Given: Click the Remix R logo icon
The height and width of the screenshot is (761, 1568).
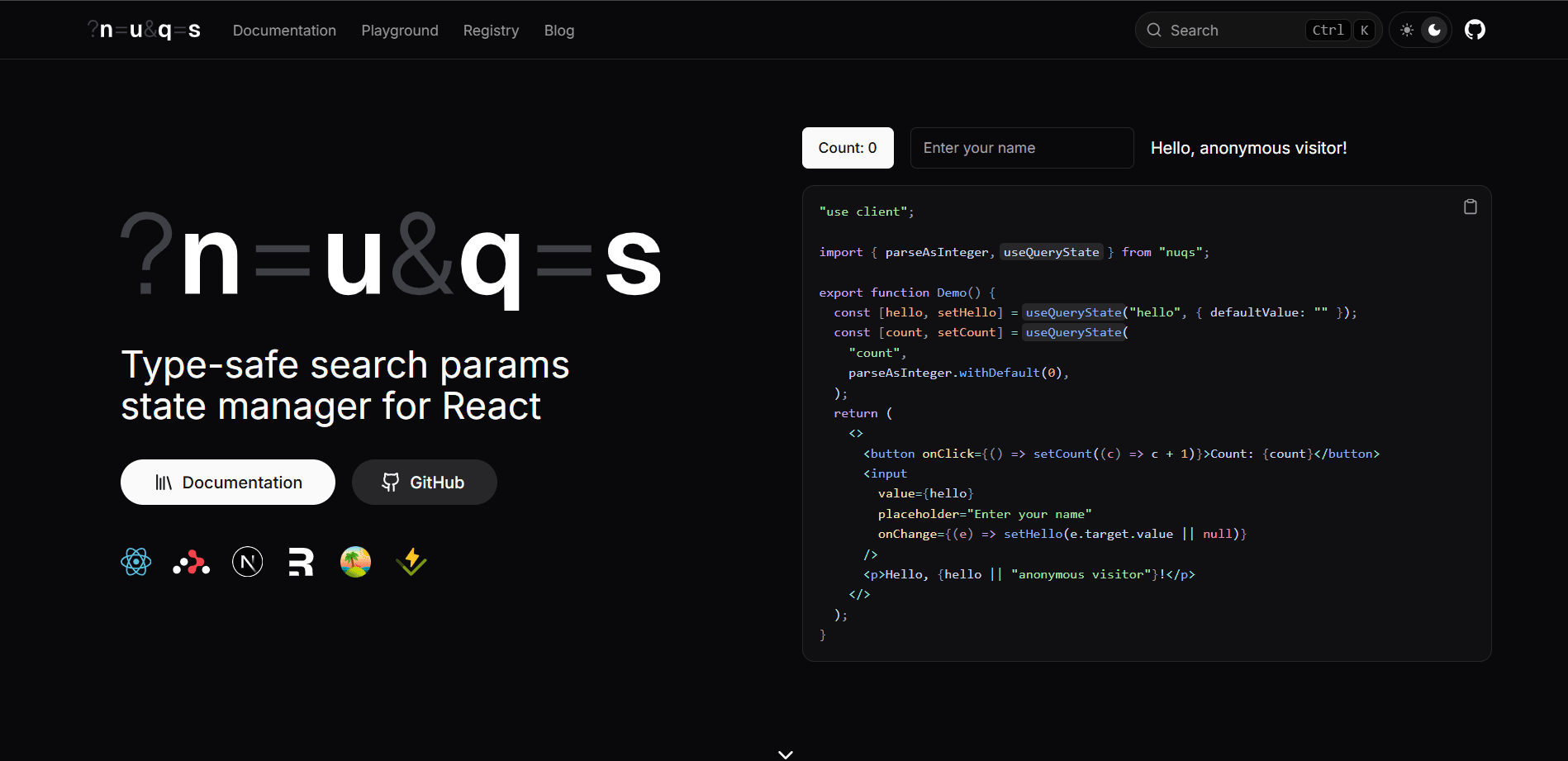Looking at the screenshot, I should pos(301,562).
